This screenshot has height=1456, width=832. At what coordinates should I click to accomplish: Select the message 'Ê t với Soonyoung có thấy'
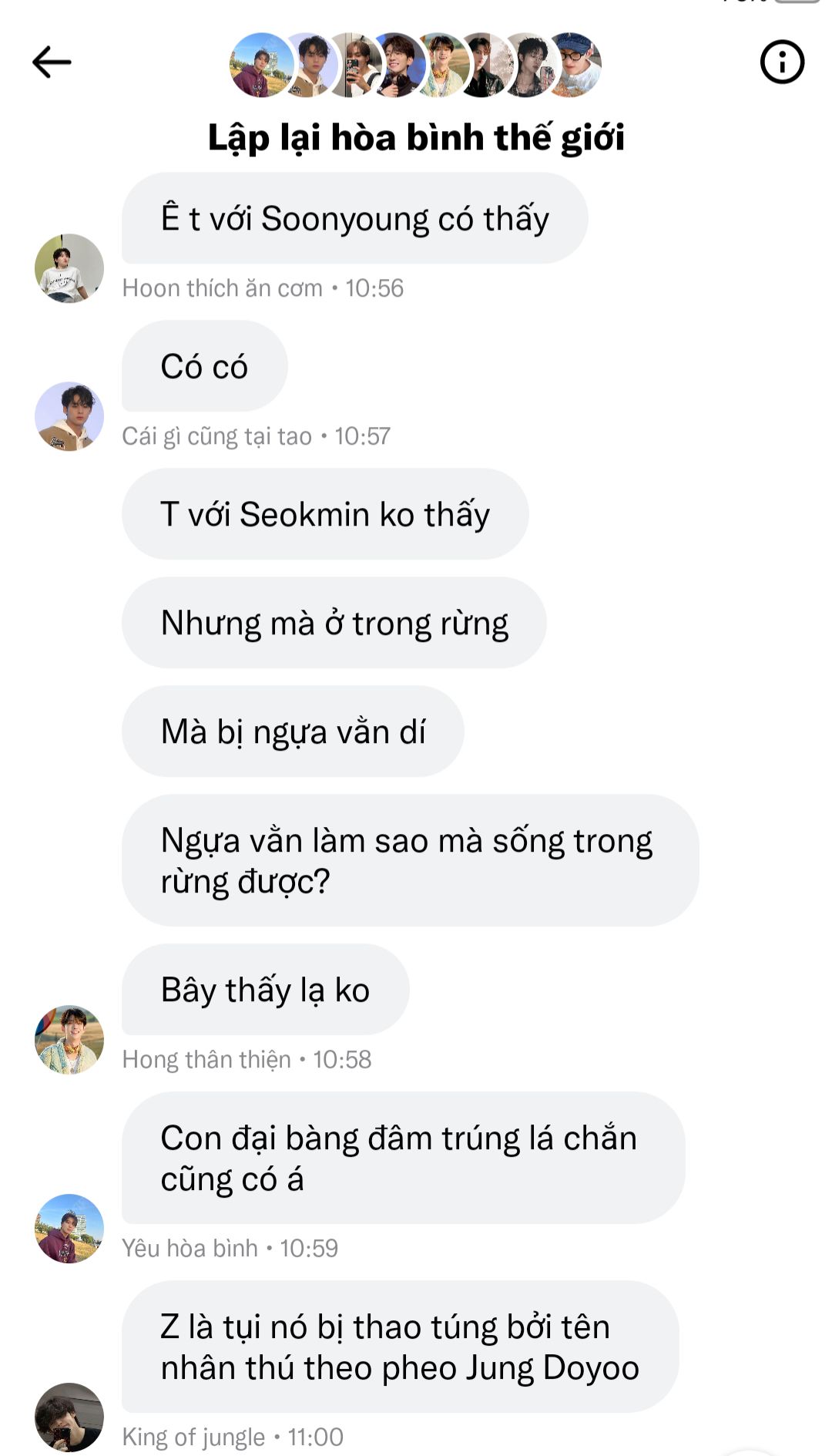click(355, 218)
